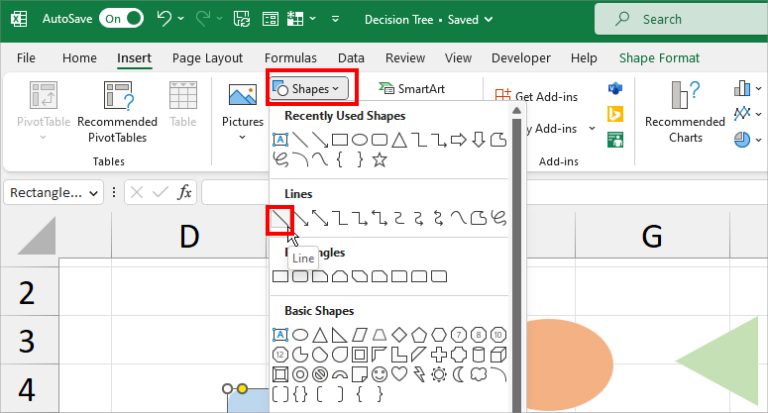Choose the Line shape under Lines
Viewport: 768px width, 413px height.
pos(280,219)
